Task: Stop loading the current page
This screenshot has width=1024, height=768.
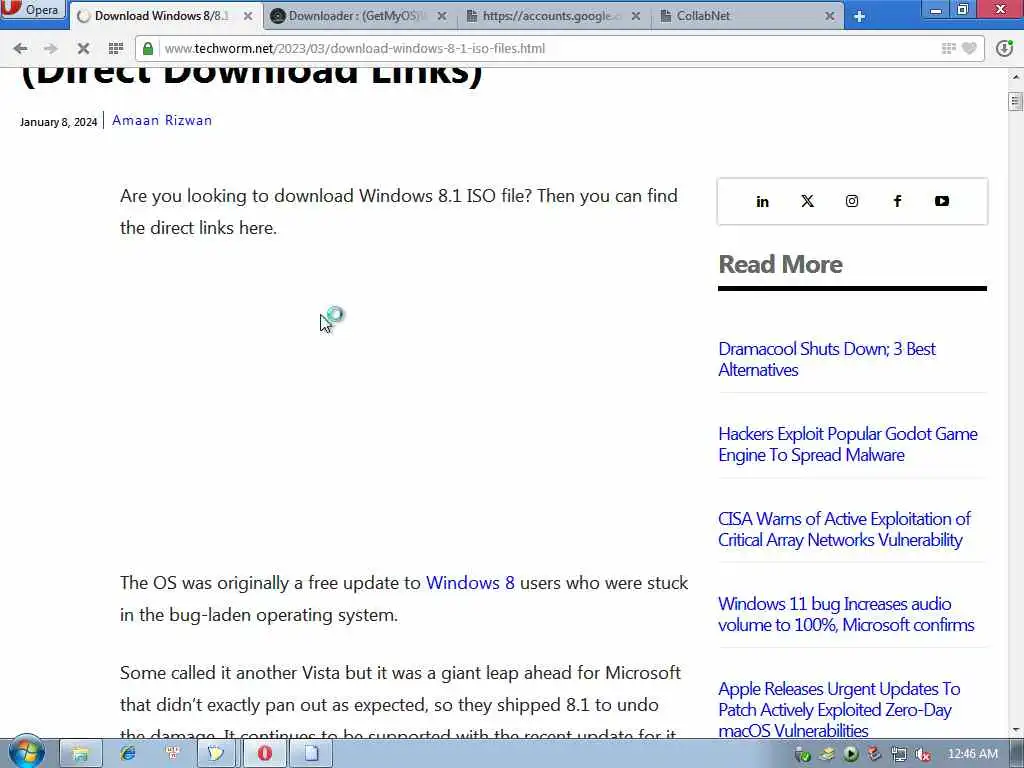Action: [x=83, y=48]
